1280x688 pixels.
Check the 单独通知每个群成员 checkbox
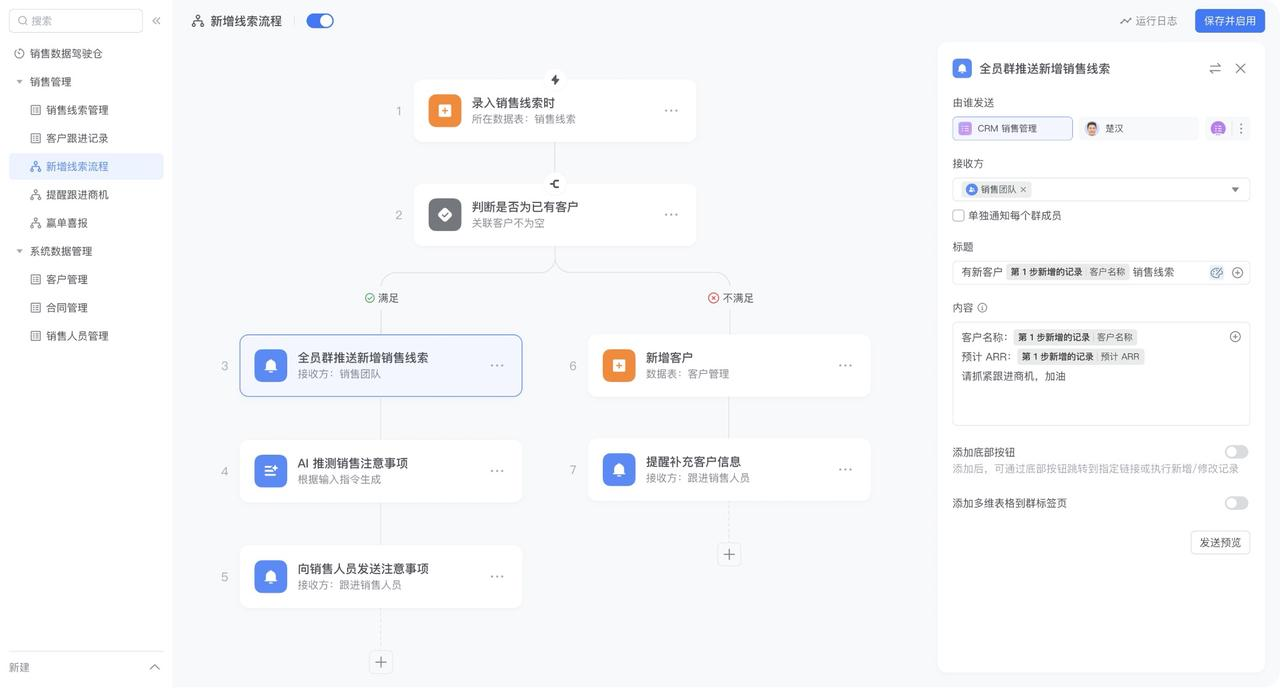(956, 213)
